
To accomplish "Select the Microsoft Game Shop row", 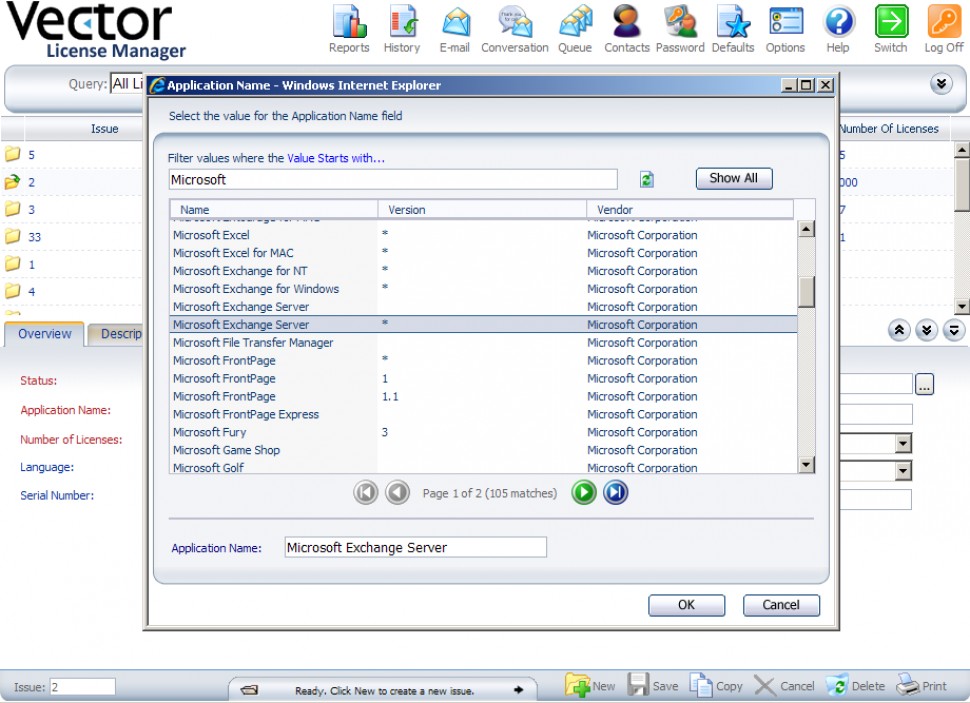I will 483,451.
